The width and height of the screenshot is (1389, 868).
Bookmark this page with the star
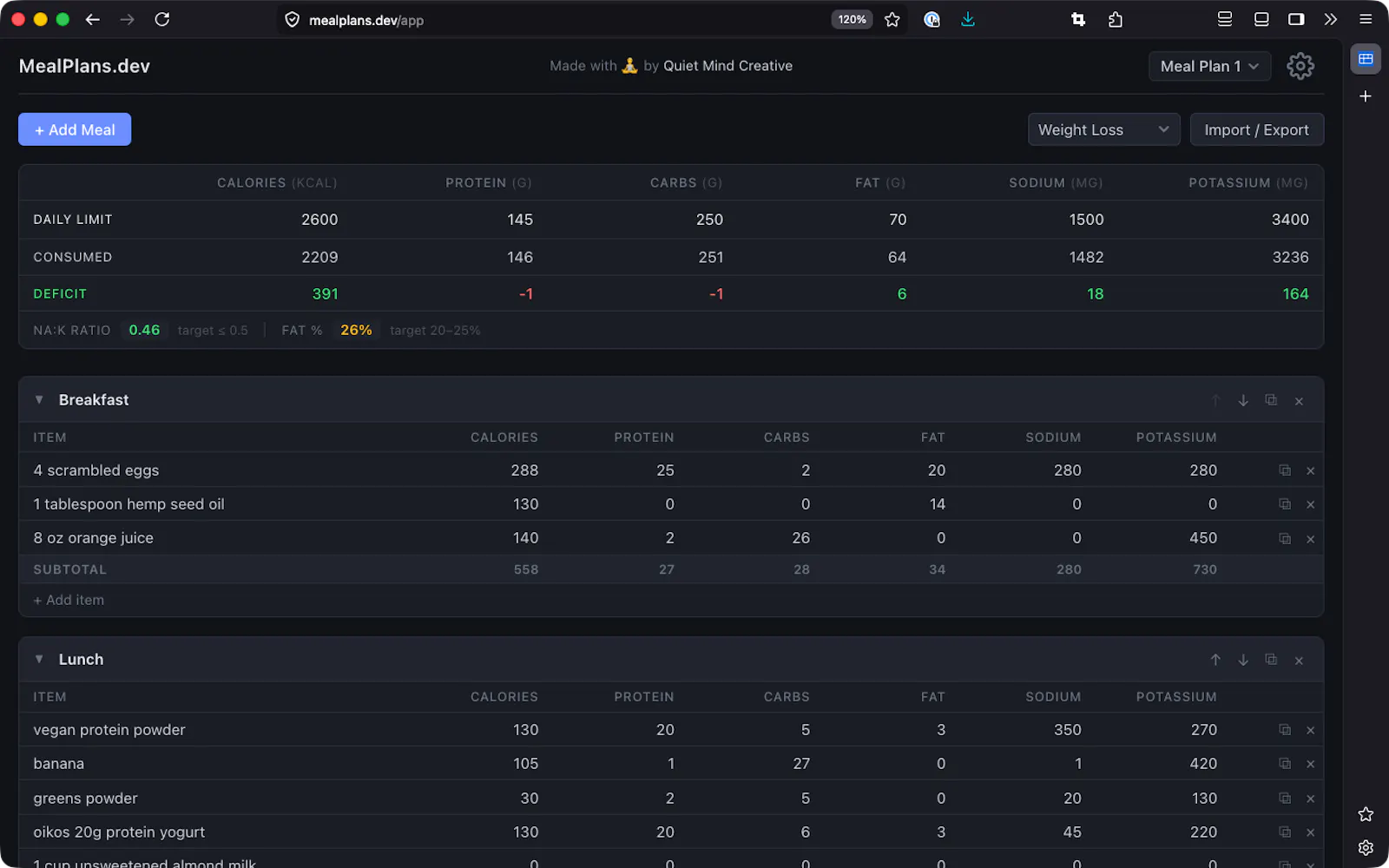pos(892,19)
